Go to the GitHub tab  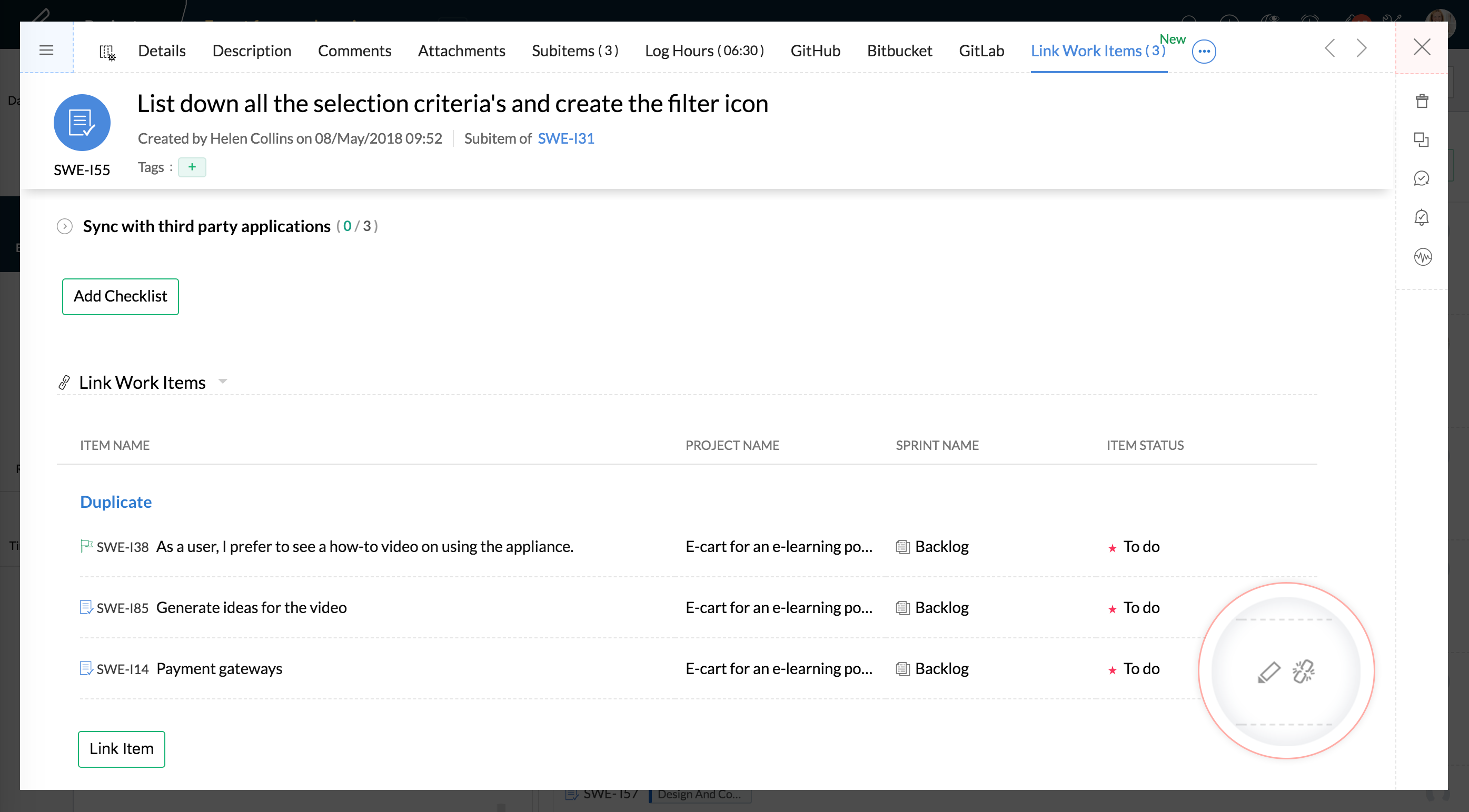815,51
